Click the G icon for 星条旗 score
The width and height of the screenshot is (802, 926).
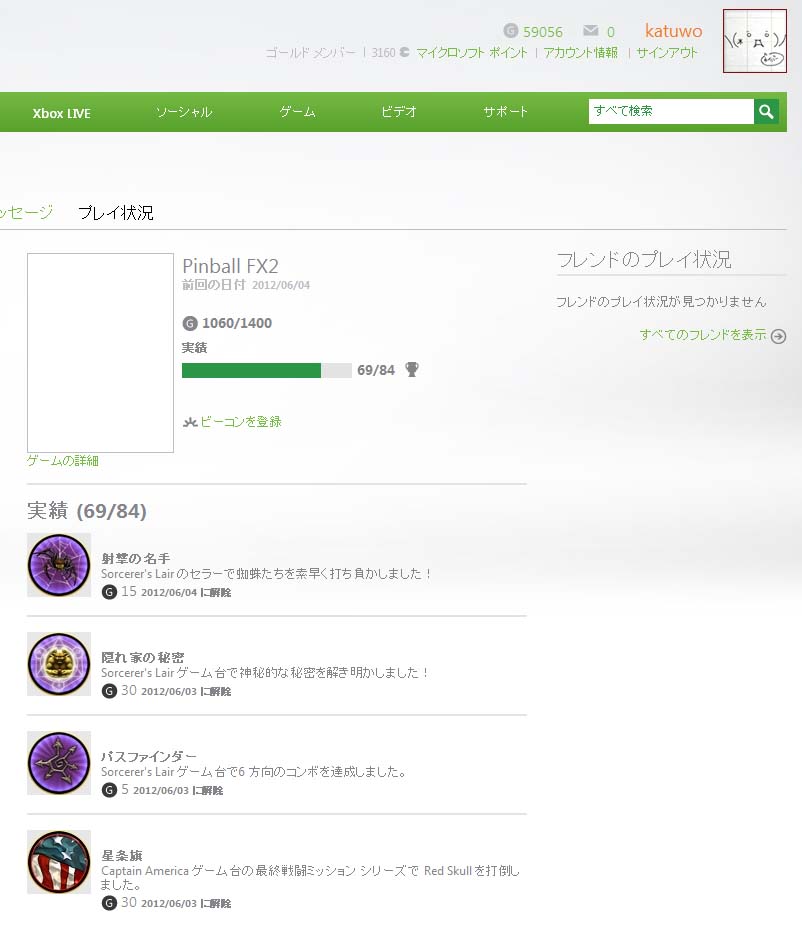tap(109, 903)
